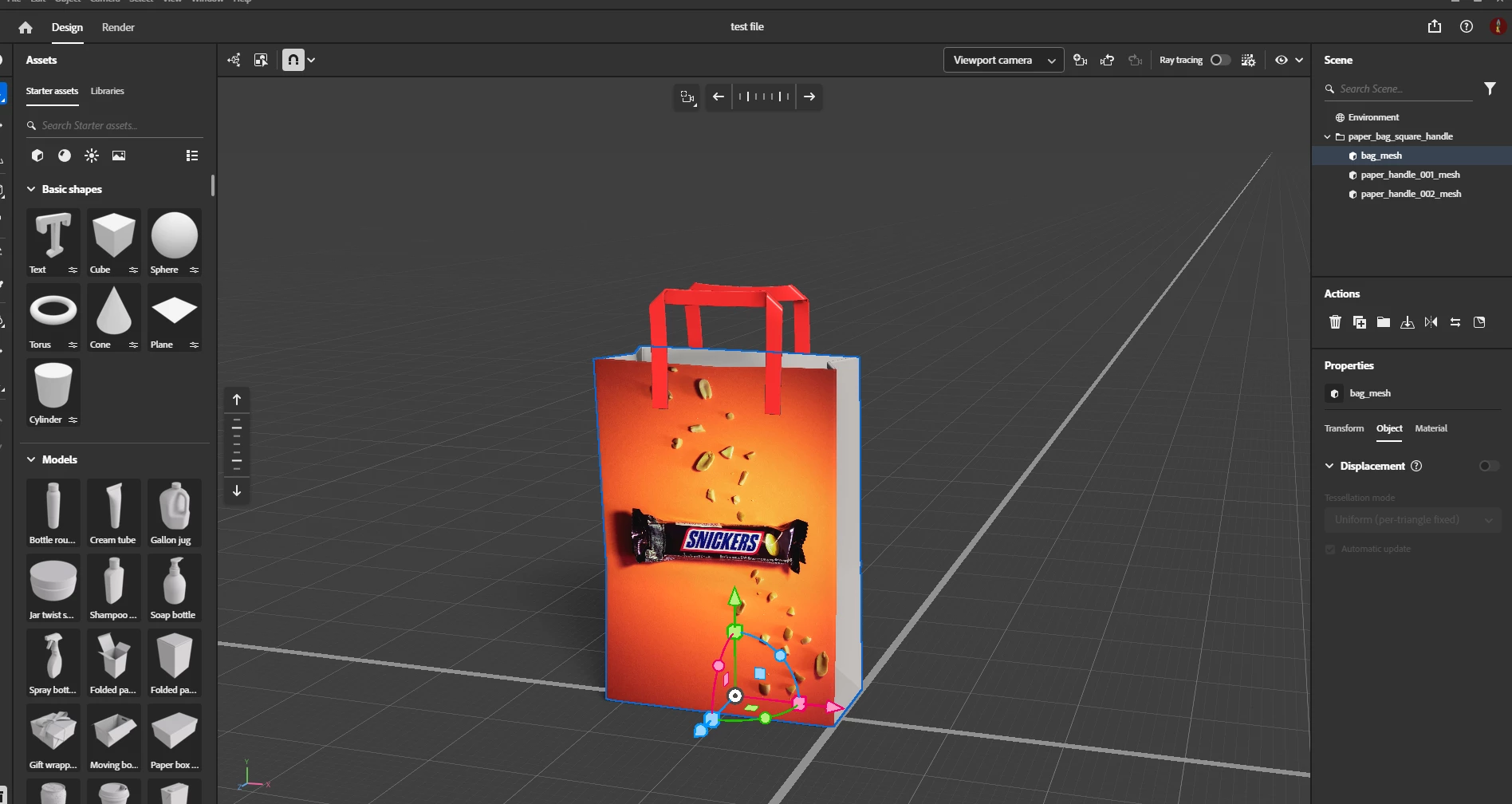The height and width of the screenshot is (804, 1512).
Task: Filter starter assets by images icon
Action: pyautogui.click(x=119, y=156)
